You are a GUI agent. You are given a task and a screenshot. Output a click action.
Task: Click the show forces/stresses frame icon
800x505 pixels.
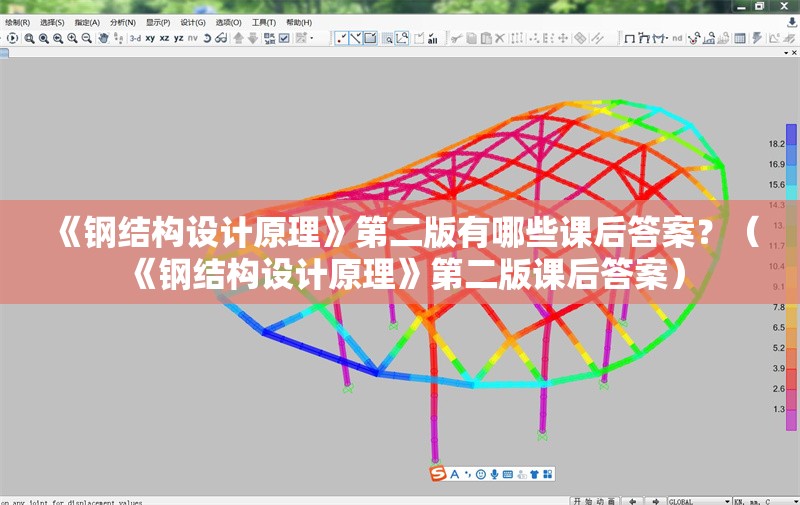coord(660,38)
